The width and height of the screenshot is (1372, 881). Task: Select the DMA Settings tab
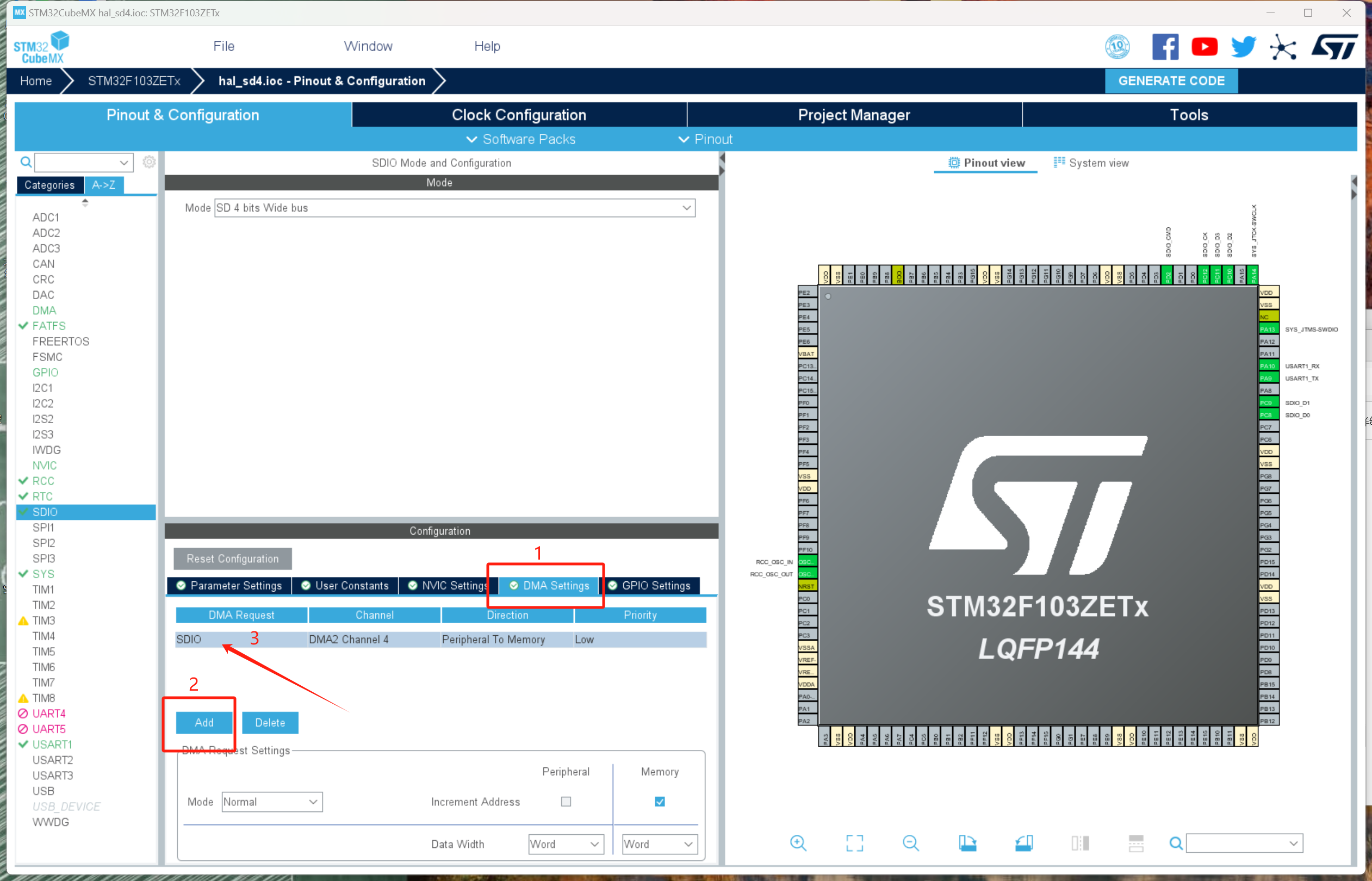tap(549, 585)
